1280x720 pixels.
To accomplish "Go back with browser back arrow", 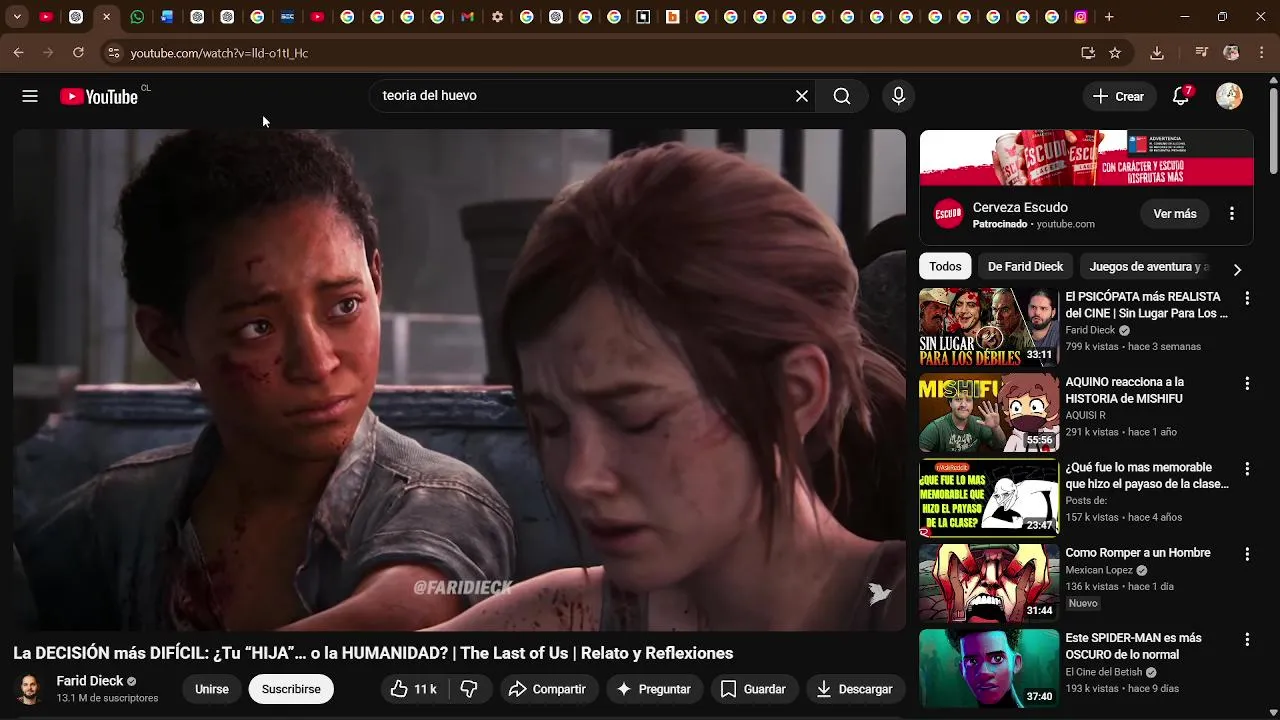I will pos(18,53).
